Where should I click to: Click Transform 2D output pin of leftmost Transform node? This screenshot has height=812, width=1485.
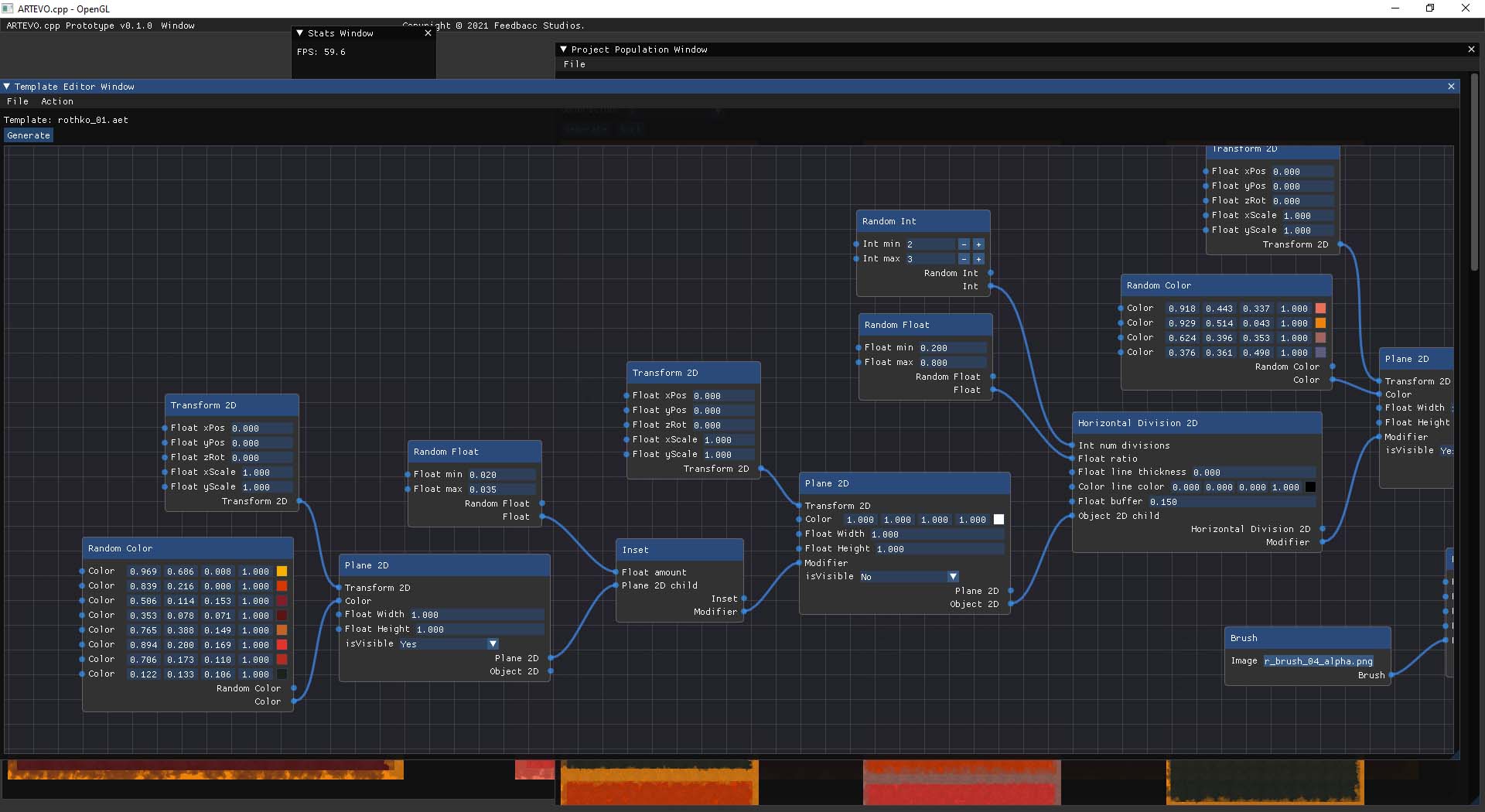pos(300,501)
